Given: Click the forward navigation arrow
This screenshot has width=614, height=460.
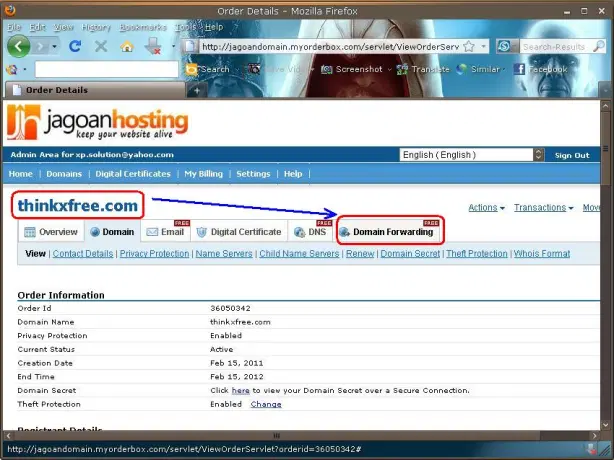Looking at the screenshot, I should click(x=40, y=47).
